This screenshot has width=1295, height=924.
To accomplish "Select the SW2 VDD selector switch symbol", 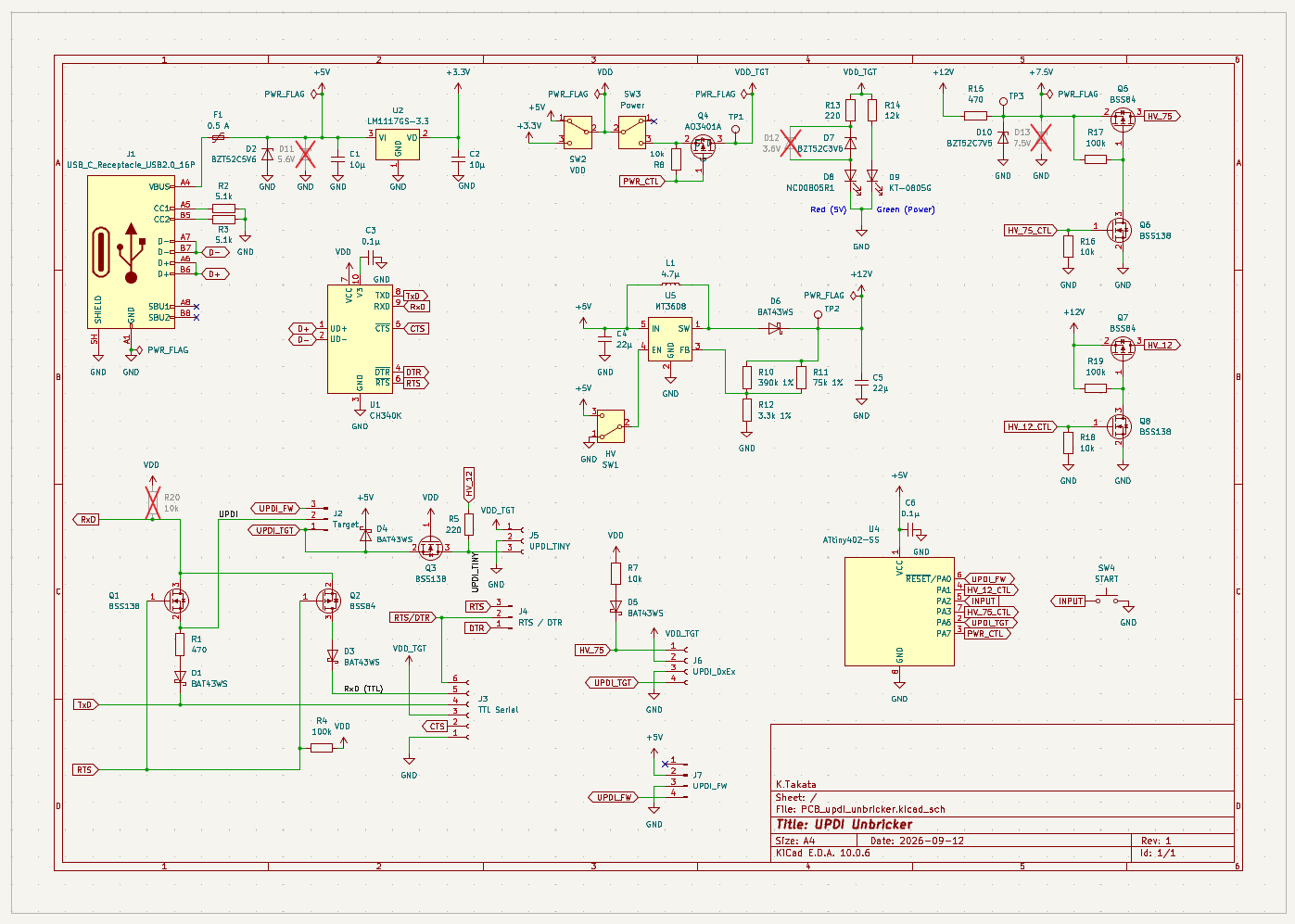I will pyautogui.click(x=578, y=133).
